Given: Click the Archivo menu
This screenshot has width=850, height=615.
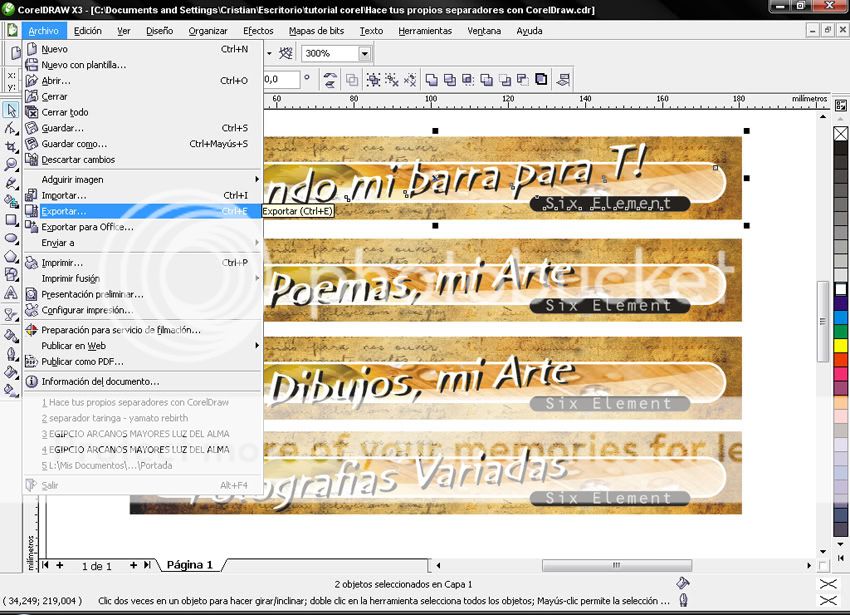Looking at the screenshot, I should pos(43,31).
